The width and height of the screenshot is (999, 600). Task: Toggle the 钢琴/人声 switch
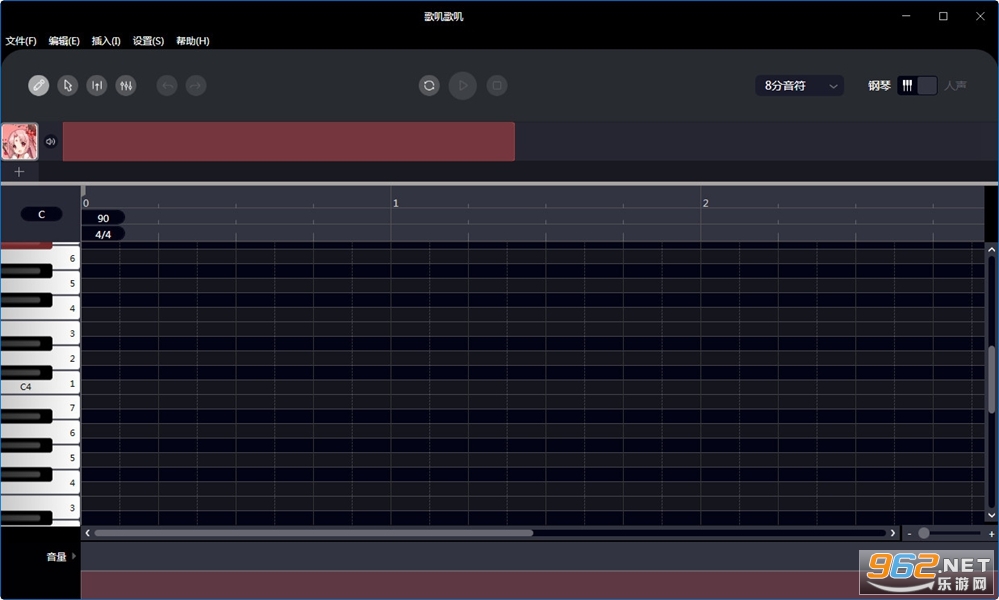coord(917,85)
